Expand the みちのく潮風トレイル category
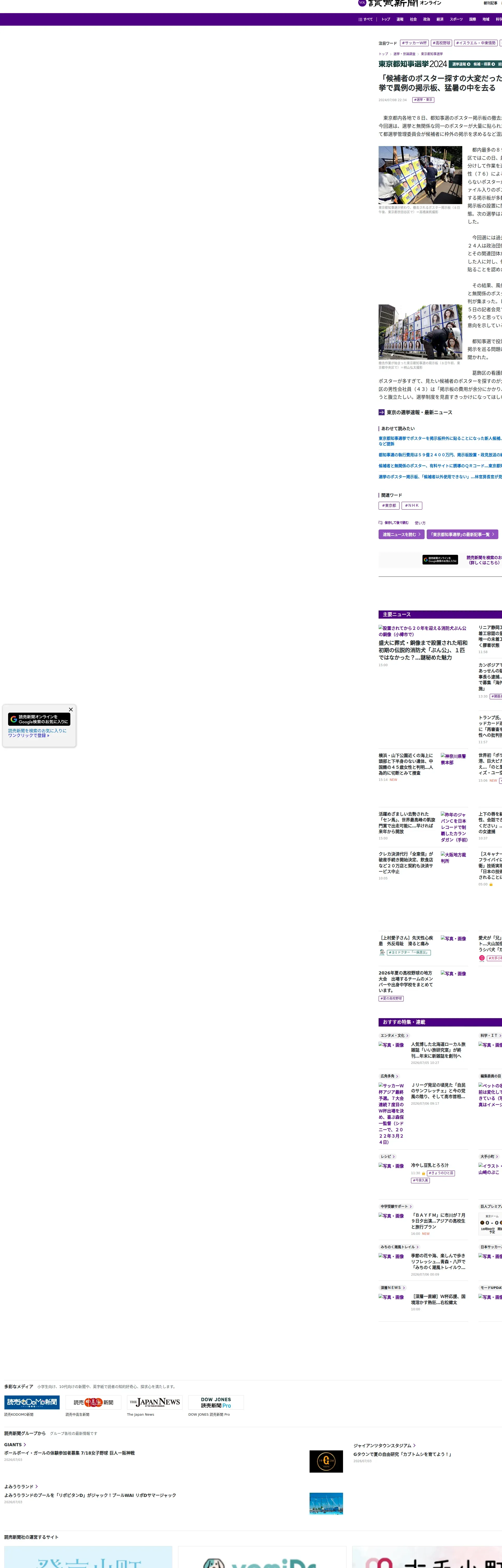This screenshot has width=502, height=1568. 399,1247
